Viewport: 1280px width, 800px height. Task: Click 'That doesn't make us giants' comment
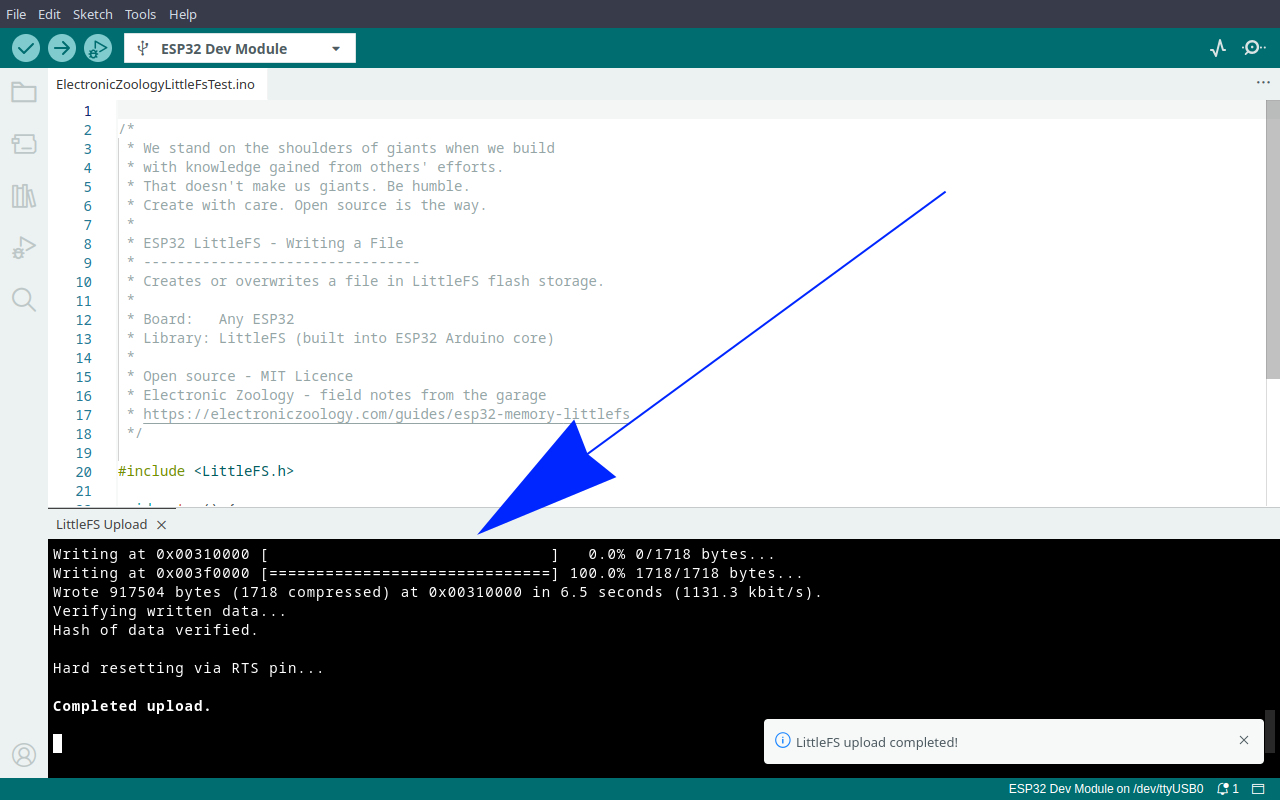click(306, 186)
